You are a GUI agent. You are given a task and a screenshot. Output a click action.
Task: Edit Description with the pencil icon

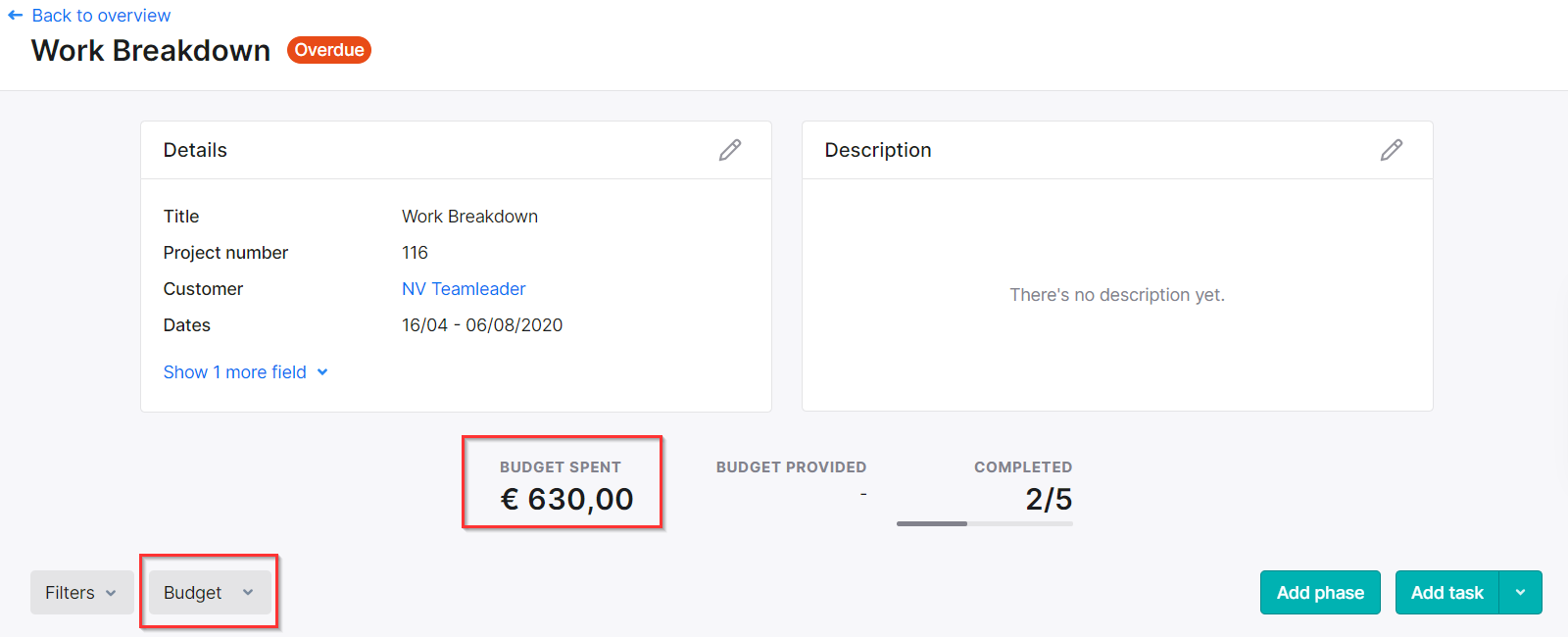coord(1392,150)
